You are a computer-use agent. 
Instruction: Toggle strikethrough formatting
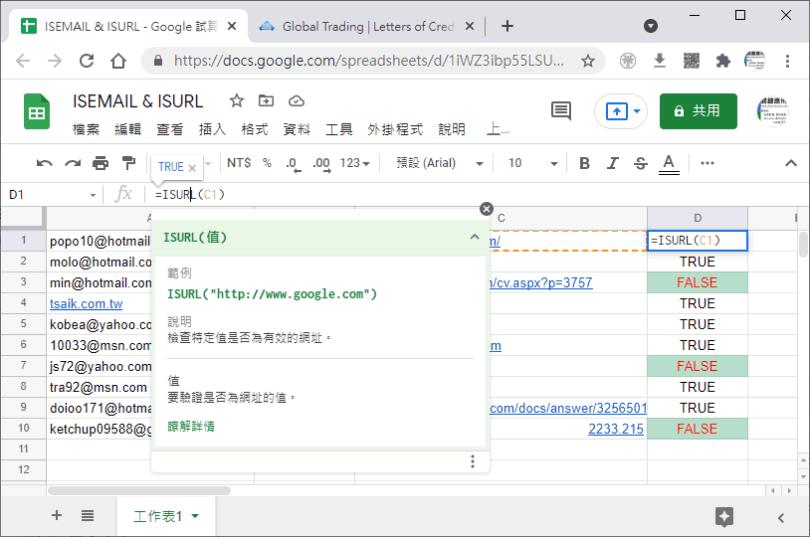[641, 164]
